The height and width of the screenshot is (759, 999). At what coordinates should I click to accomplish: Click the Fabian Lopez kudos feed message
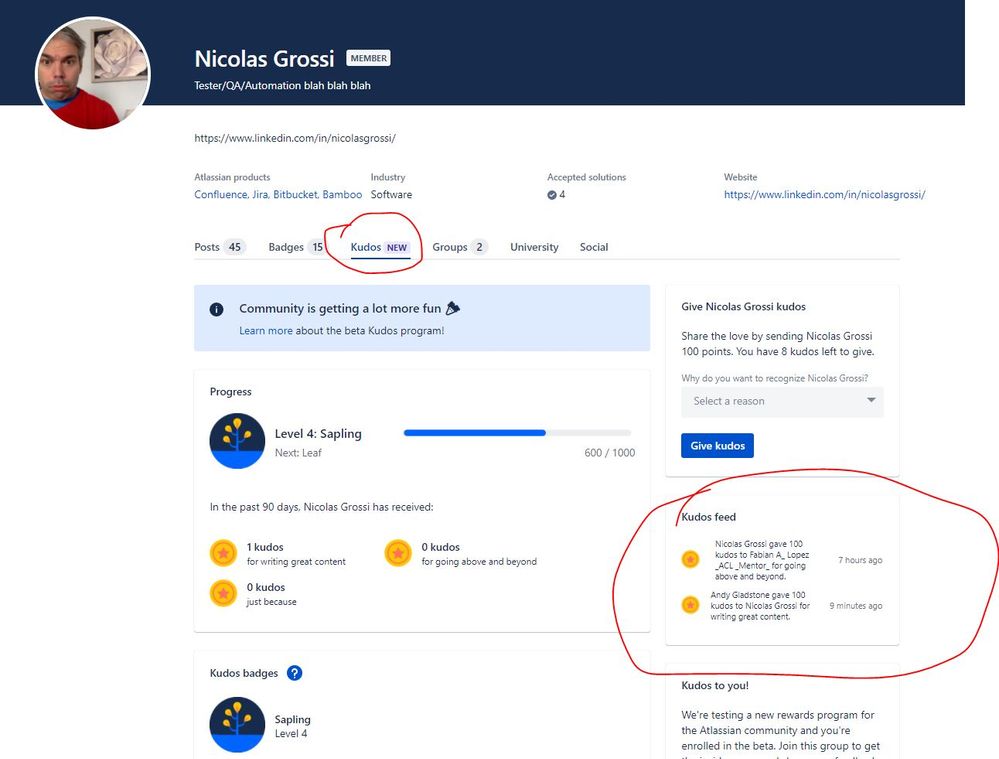click(761, 560)
